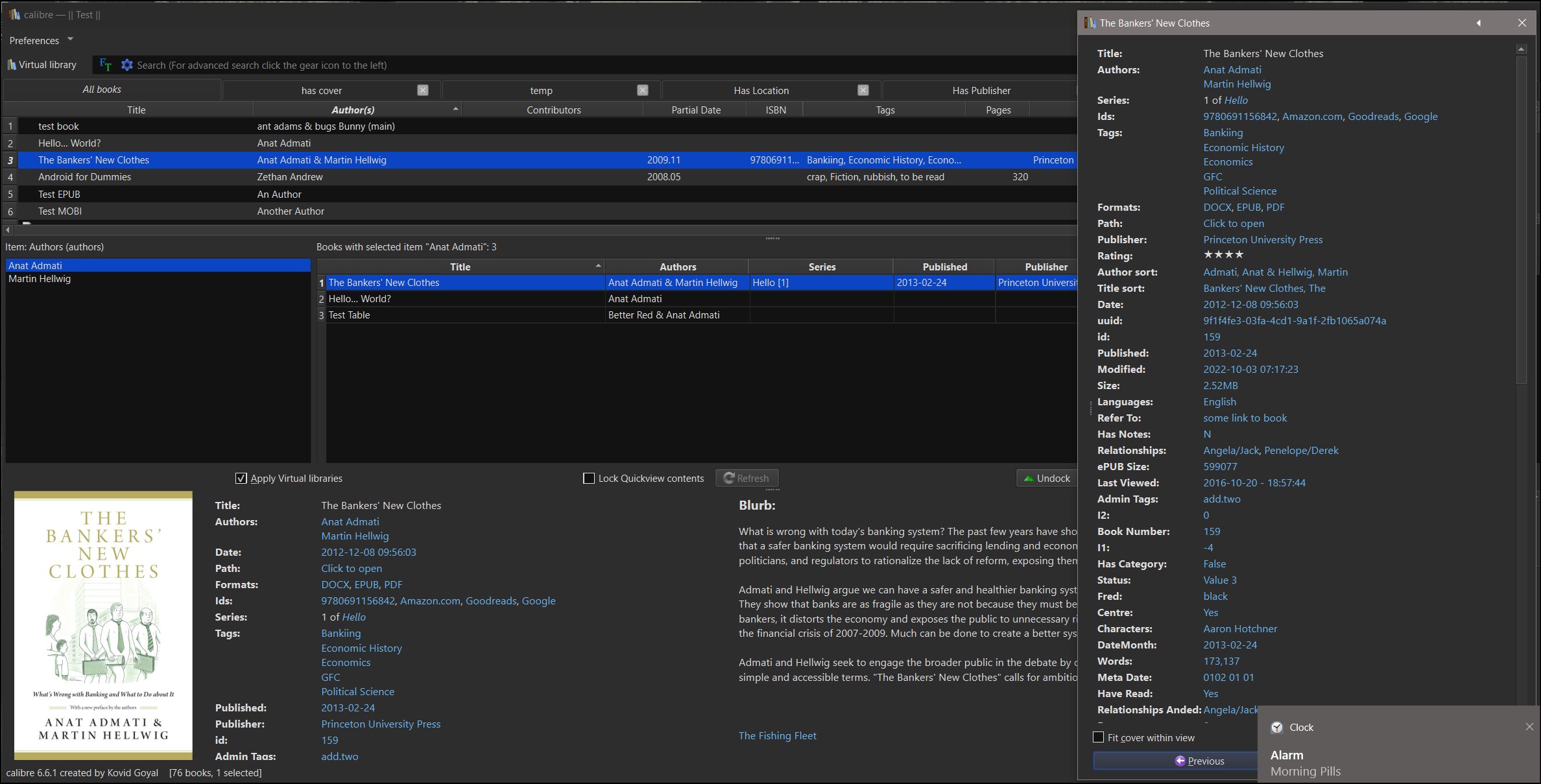Click the Author(s) column sort arrow
Screen dimensions: 1541x784
(x=455, y=108)
